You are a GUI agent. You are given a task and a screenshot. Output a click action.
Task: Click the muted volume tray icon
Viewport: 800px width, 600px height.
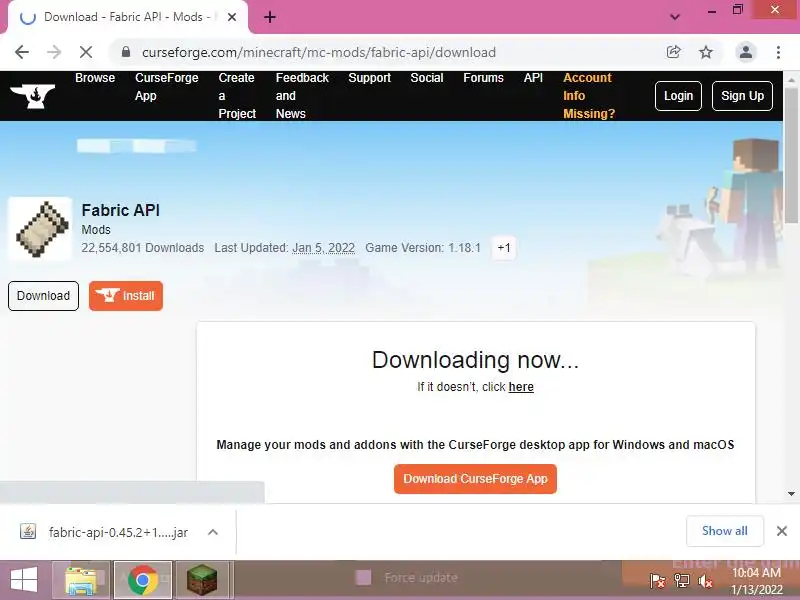coord(706,581)
